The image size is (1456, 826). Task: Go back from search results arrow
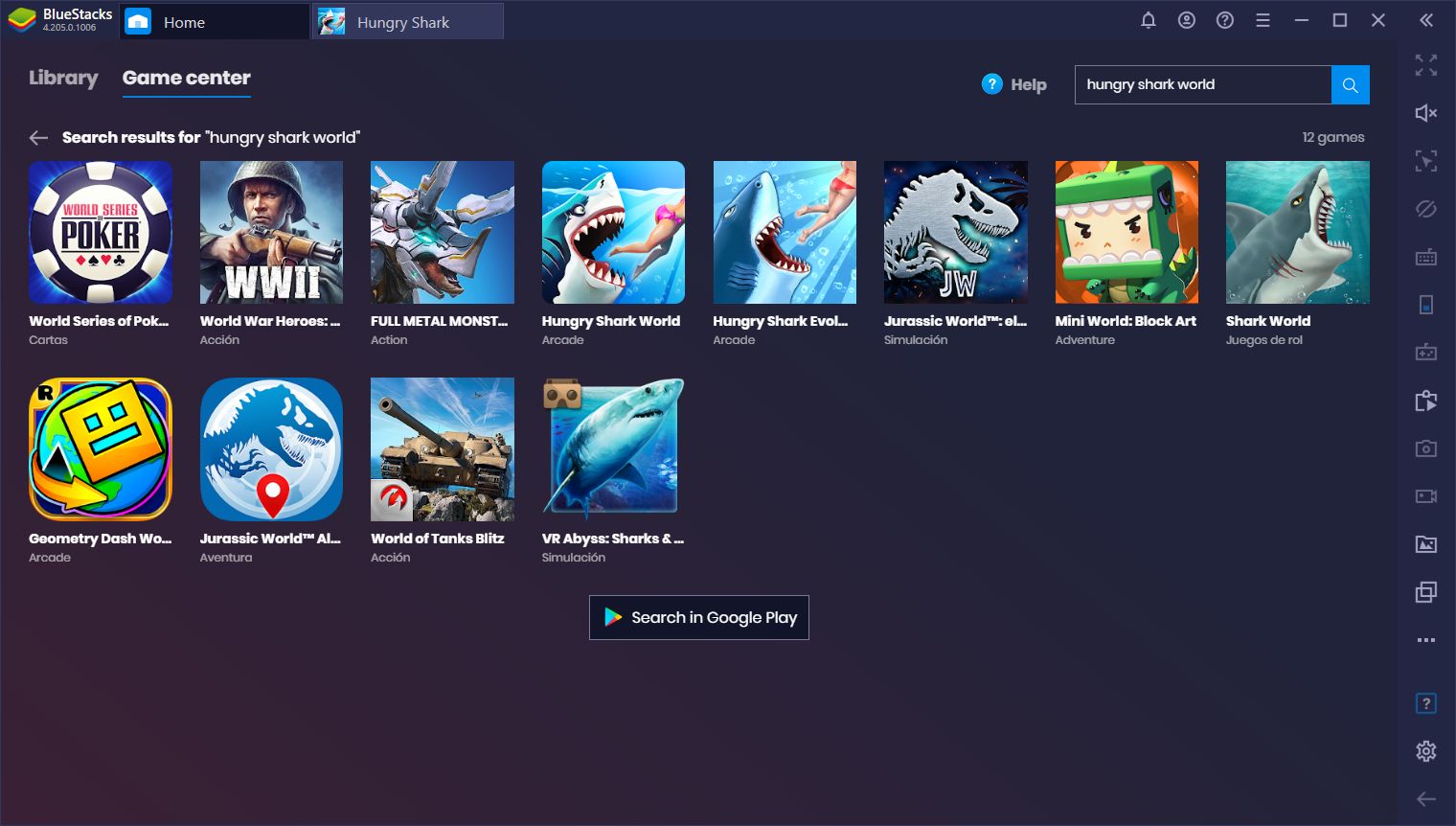pyautogui.click(x=38, y=138)
